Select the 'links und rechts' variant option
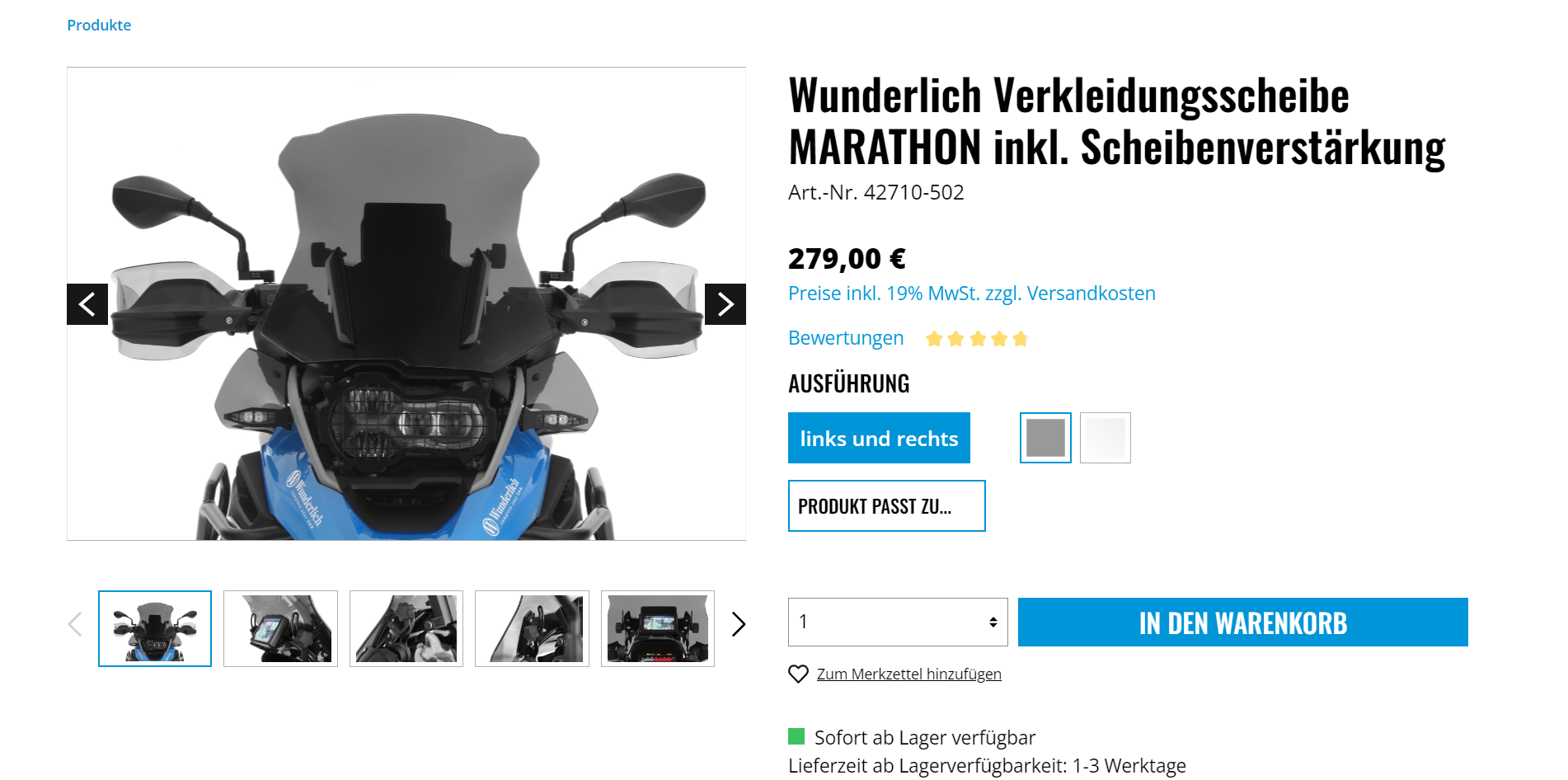The image size is (1568, 780). 879,438
